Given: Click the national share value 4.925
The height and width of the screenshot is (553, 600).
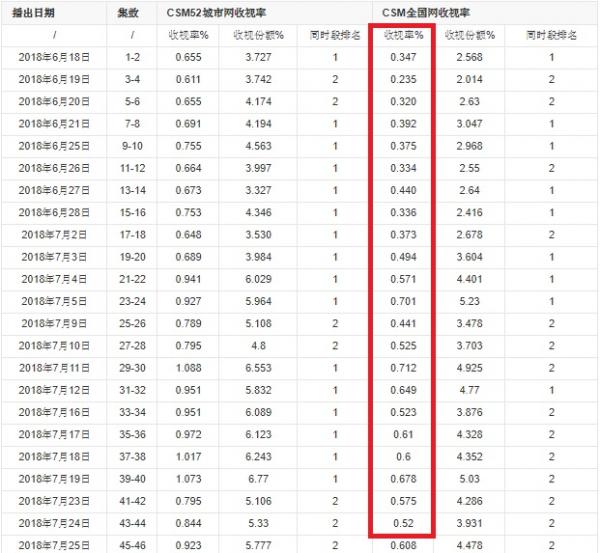Looking at the screenshot, I should click(470, 368).
